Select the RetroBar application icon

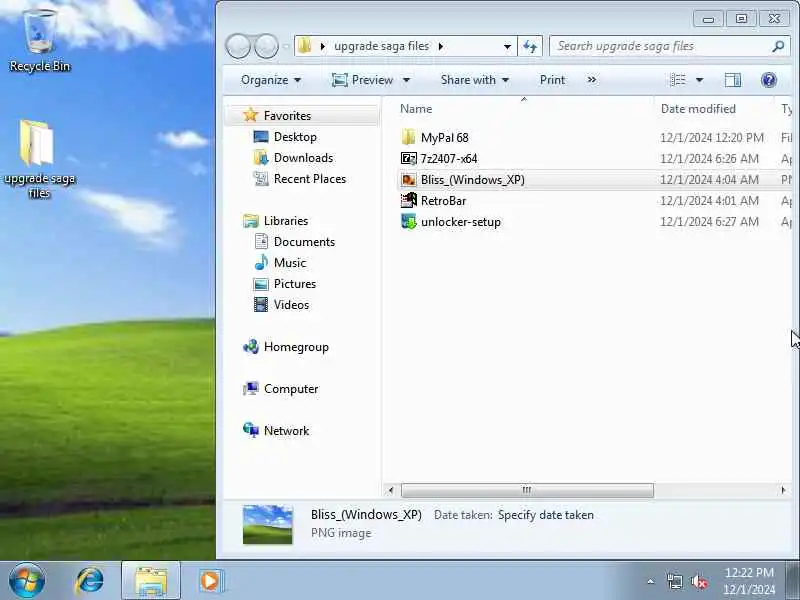pyautogui.click(x=408, y=201)
